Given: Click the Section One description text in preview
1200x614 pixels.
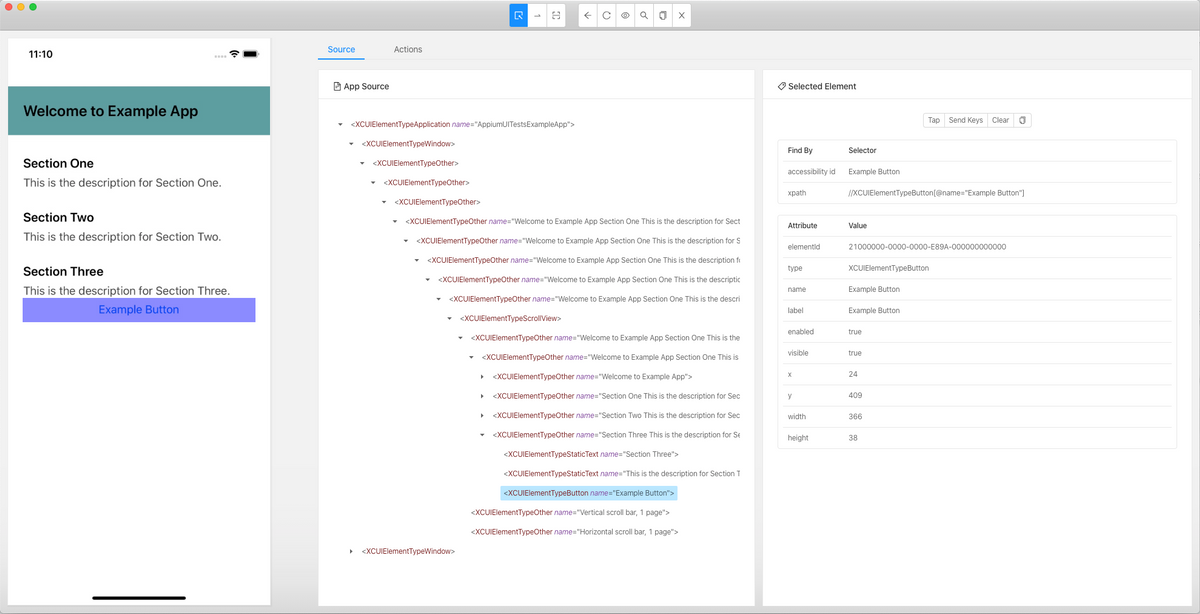Looking at the screenshot, I should (x=122, y=183).
